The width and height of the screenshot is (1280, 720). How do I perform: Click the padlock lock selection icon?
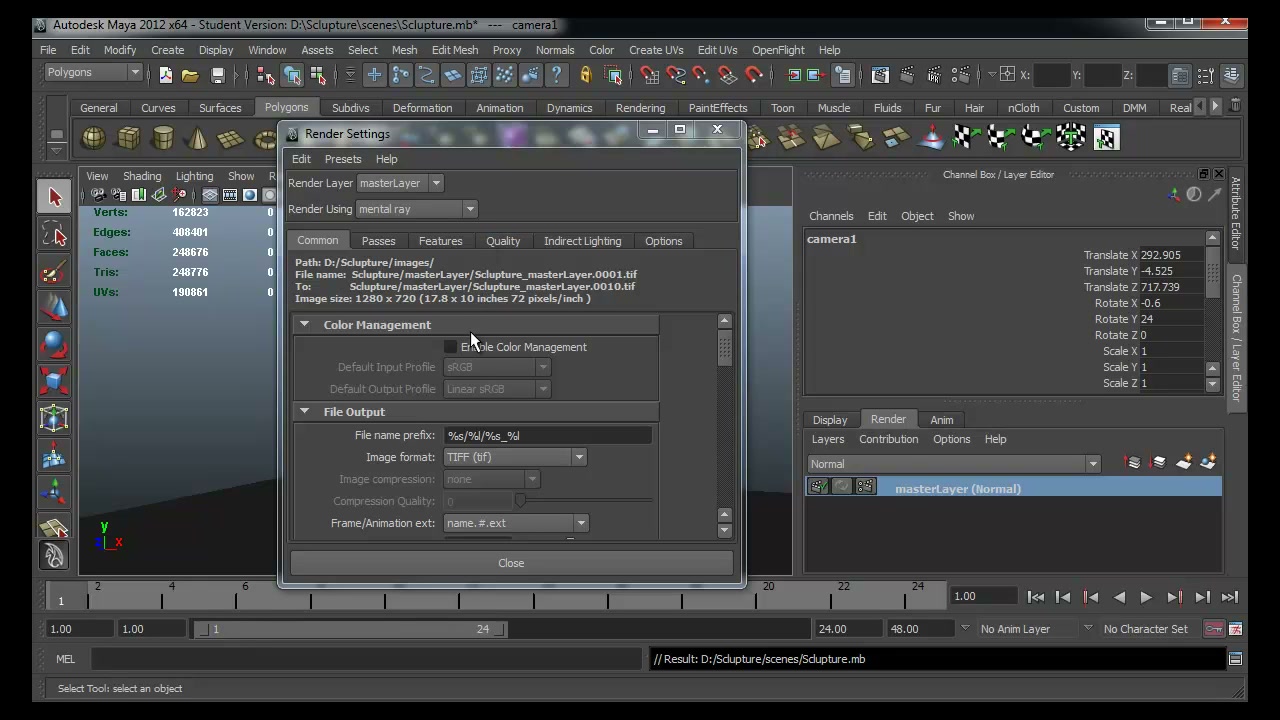pos(586,74)
